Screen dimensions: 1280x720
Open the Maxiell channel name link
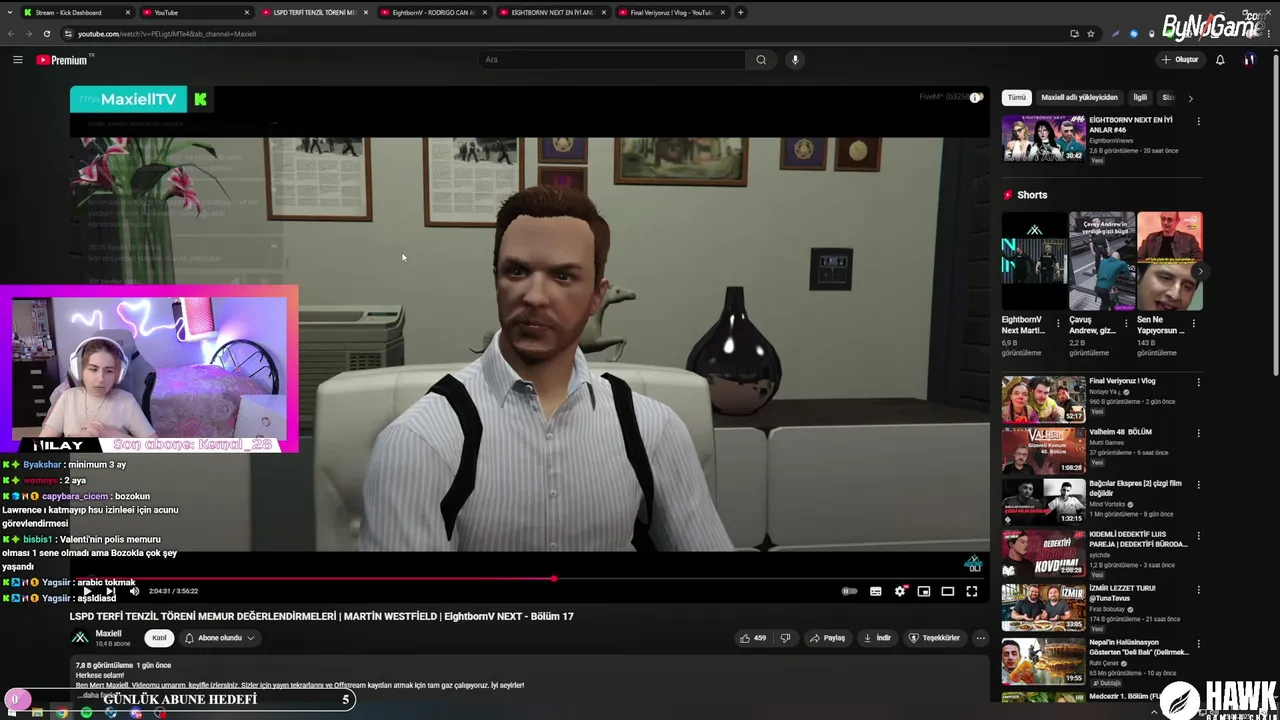[x=108, y=633]
